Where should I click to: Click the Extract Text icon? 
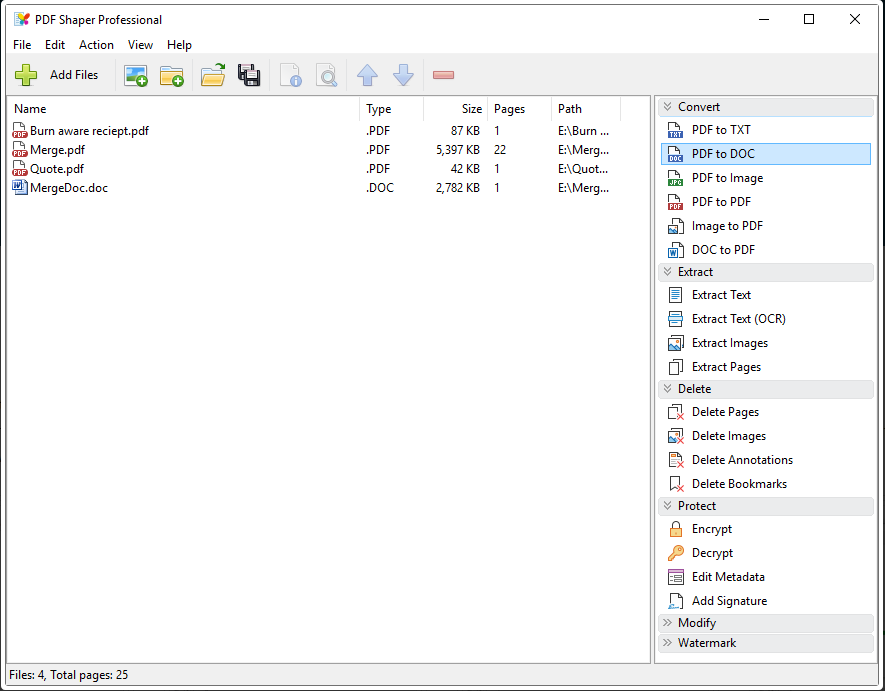tap(676, 295)
